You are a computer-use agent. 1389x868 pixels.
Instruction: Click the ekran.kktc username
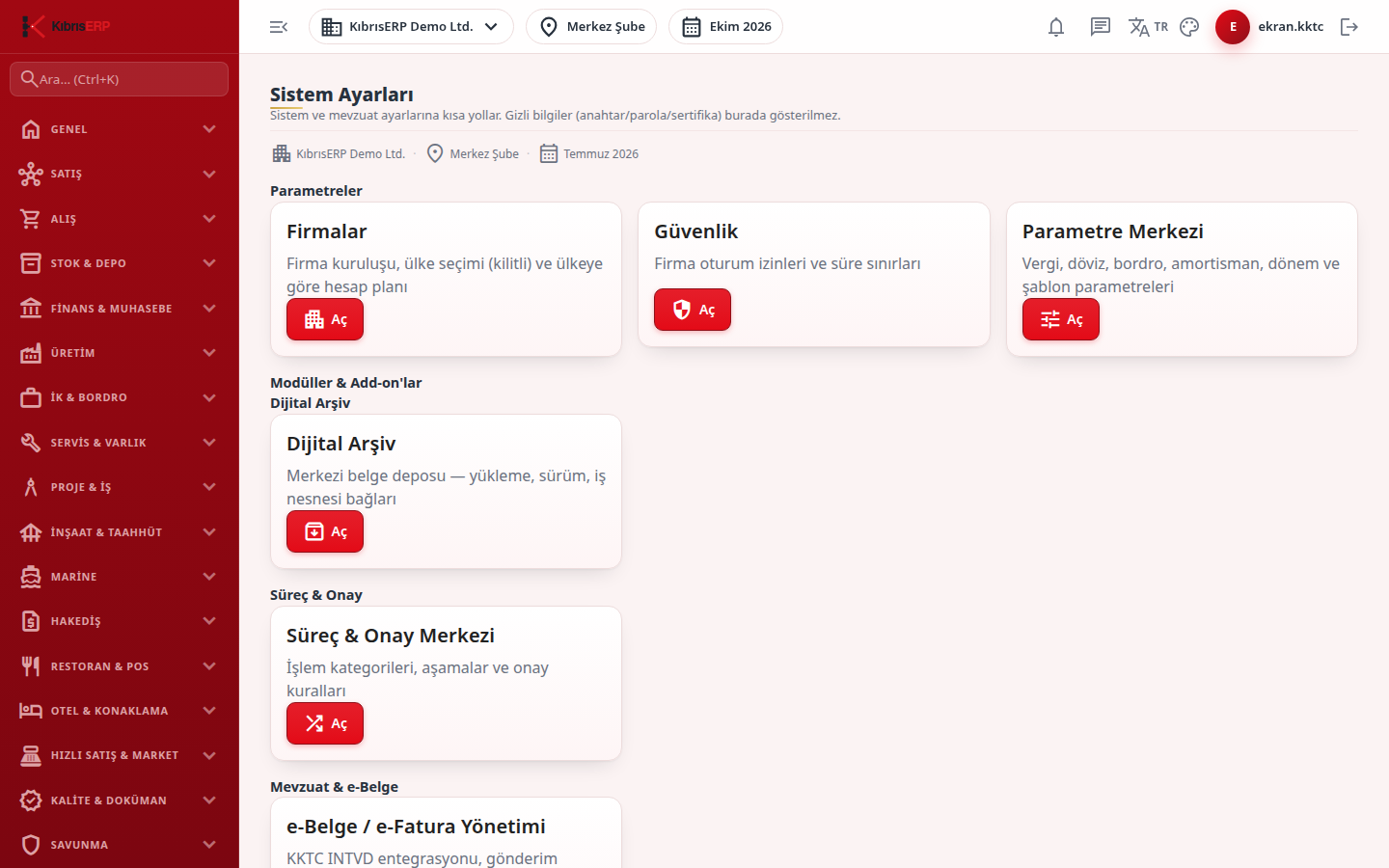tap(1291, 27)
